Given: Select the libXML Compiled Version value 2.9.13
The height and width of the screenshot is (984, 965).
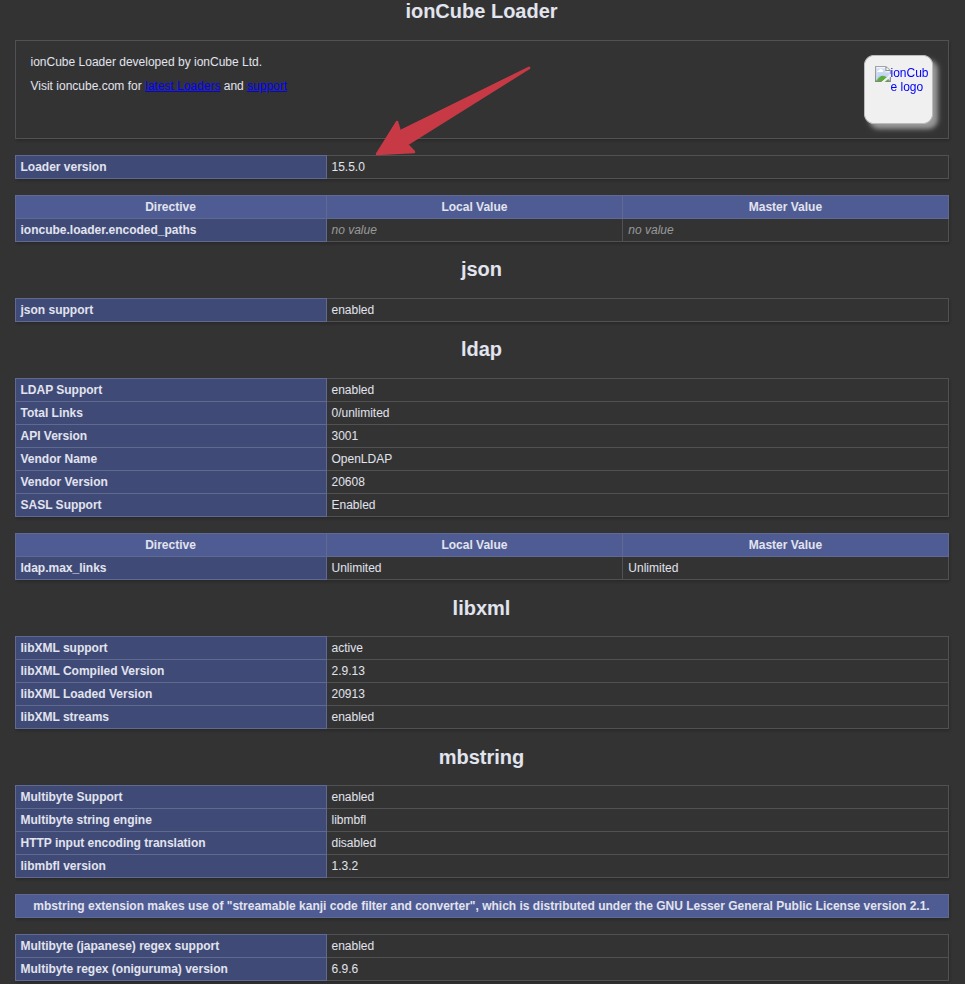Looking at the screenshot, I should [x=348, y=671].
